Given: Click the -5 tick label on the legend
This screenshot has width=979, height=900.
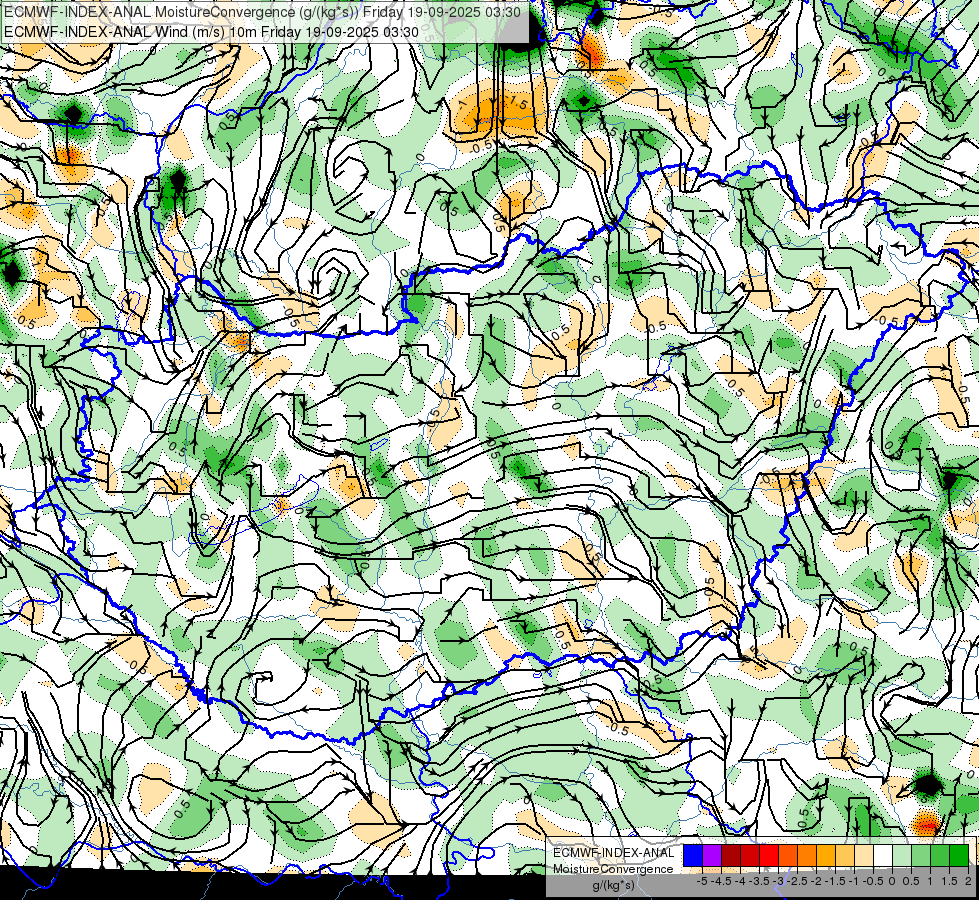Looking at the screenshot, I should point(702,881).
